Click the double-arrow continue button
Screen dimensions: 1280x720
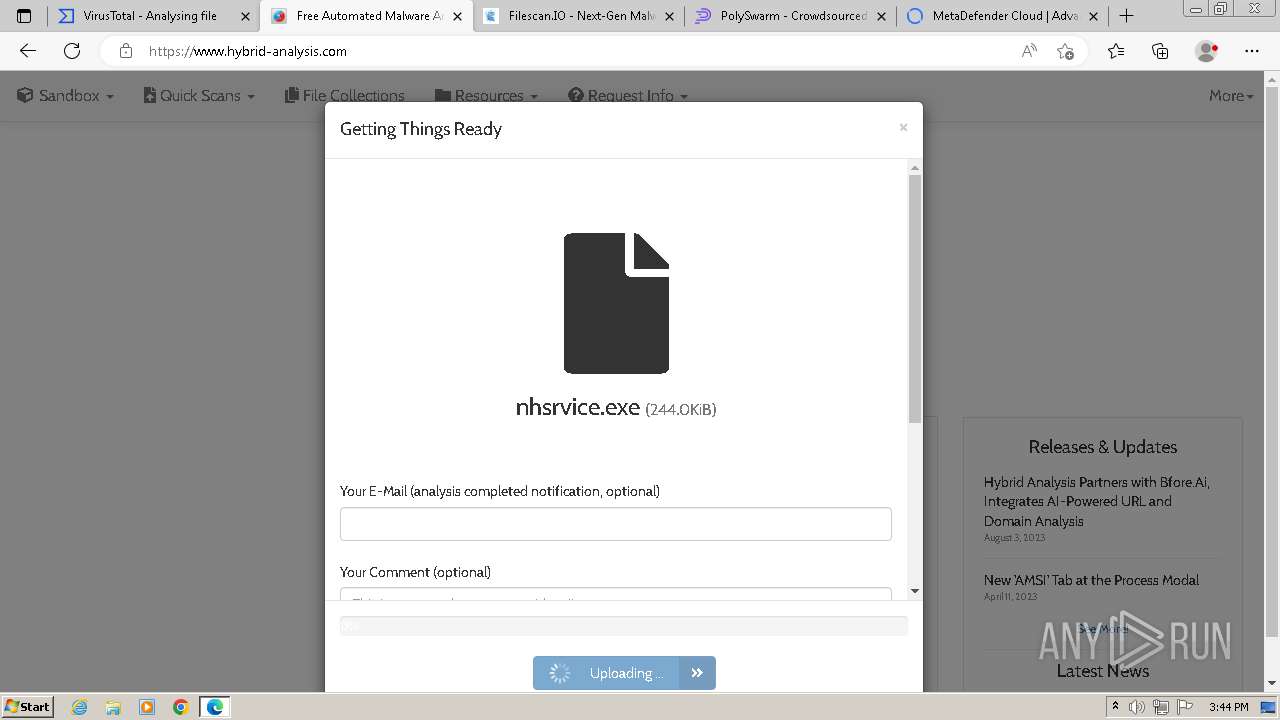pos(697,673)
